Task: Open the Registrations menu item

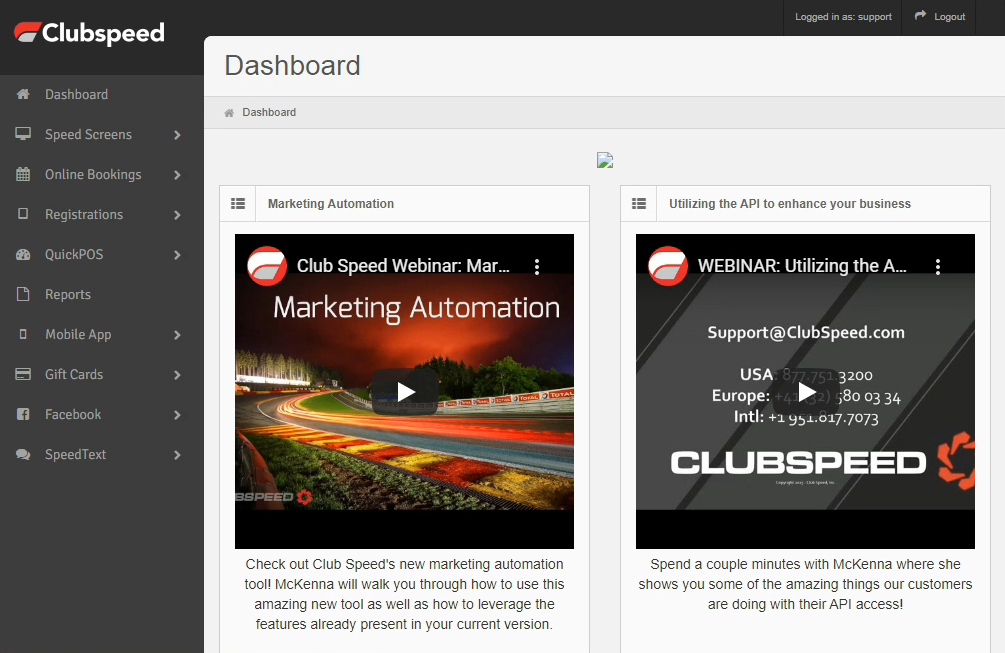Action: pyautogui.click(x=102, y=214)
